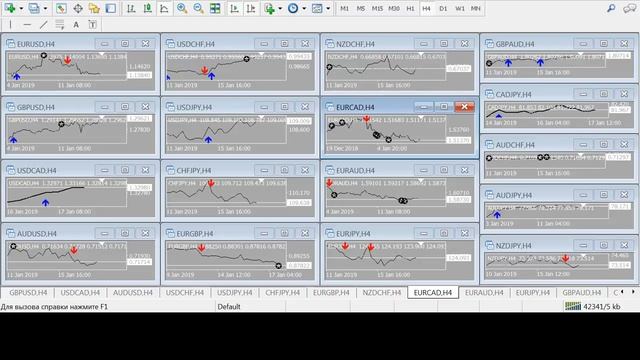Image resolution: width=640 pixels, height=360 pixels.
Task: Select the MN timeframe
Action: click(x=476, y=8)
